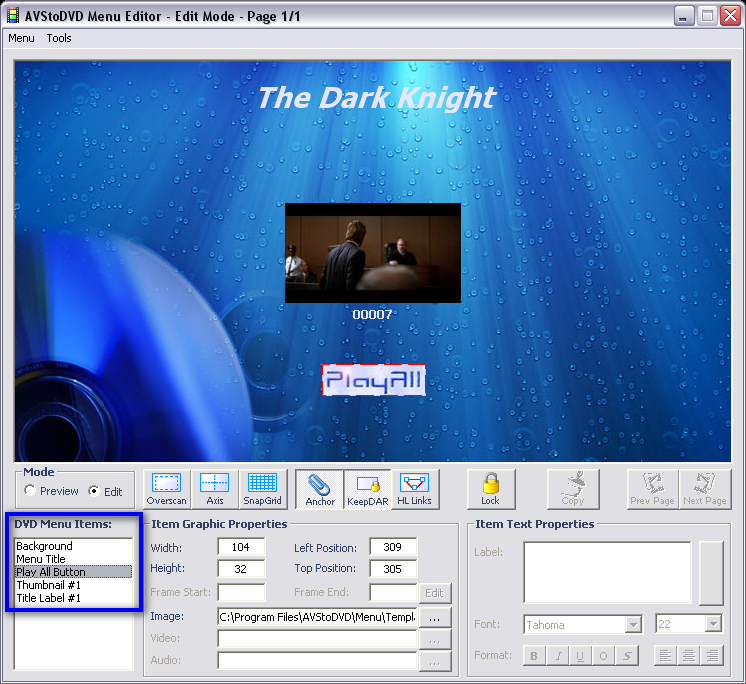Image resolution: width=746 pixels, height=684 pixels.
Task: Select the 00007 title label
Action: pos(372,315)
